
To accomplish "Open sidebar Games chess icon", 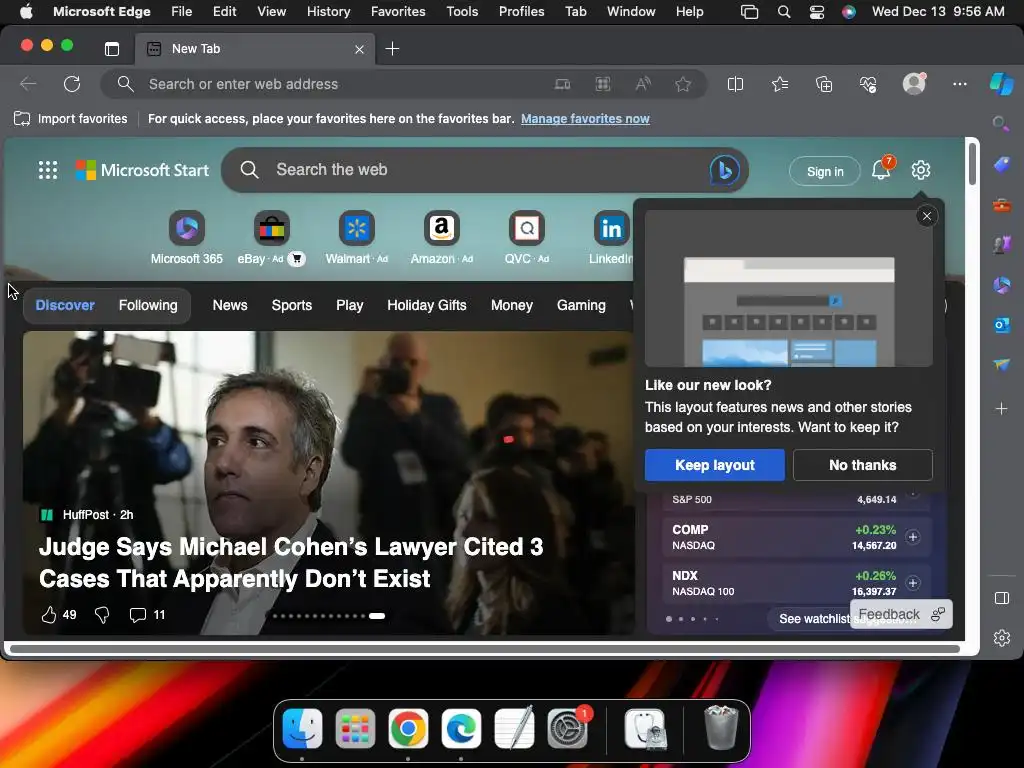I will pyautogui.click(x=1002, y=244).
